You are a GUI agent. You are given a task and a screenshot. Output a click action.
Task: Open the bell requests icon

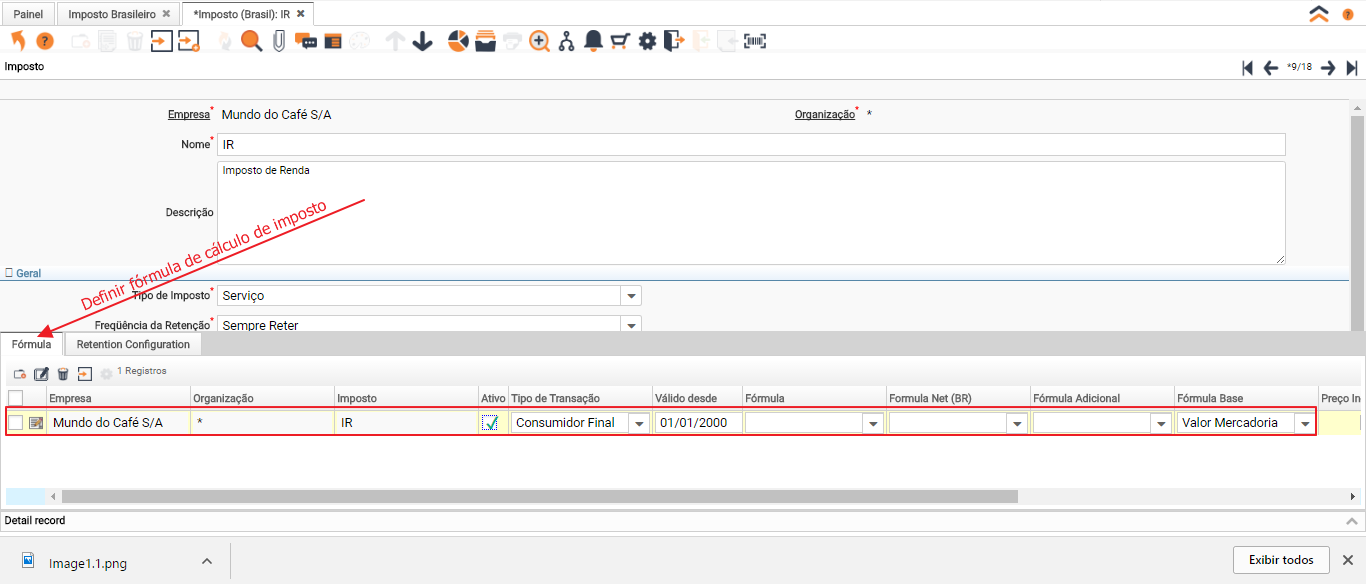pyautogui.click(x=593, y=41)
